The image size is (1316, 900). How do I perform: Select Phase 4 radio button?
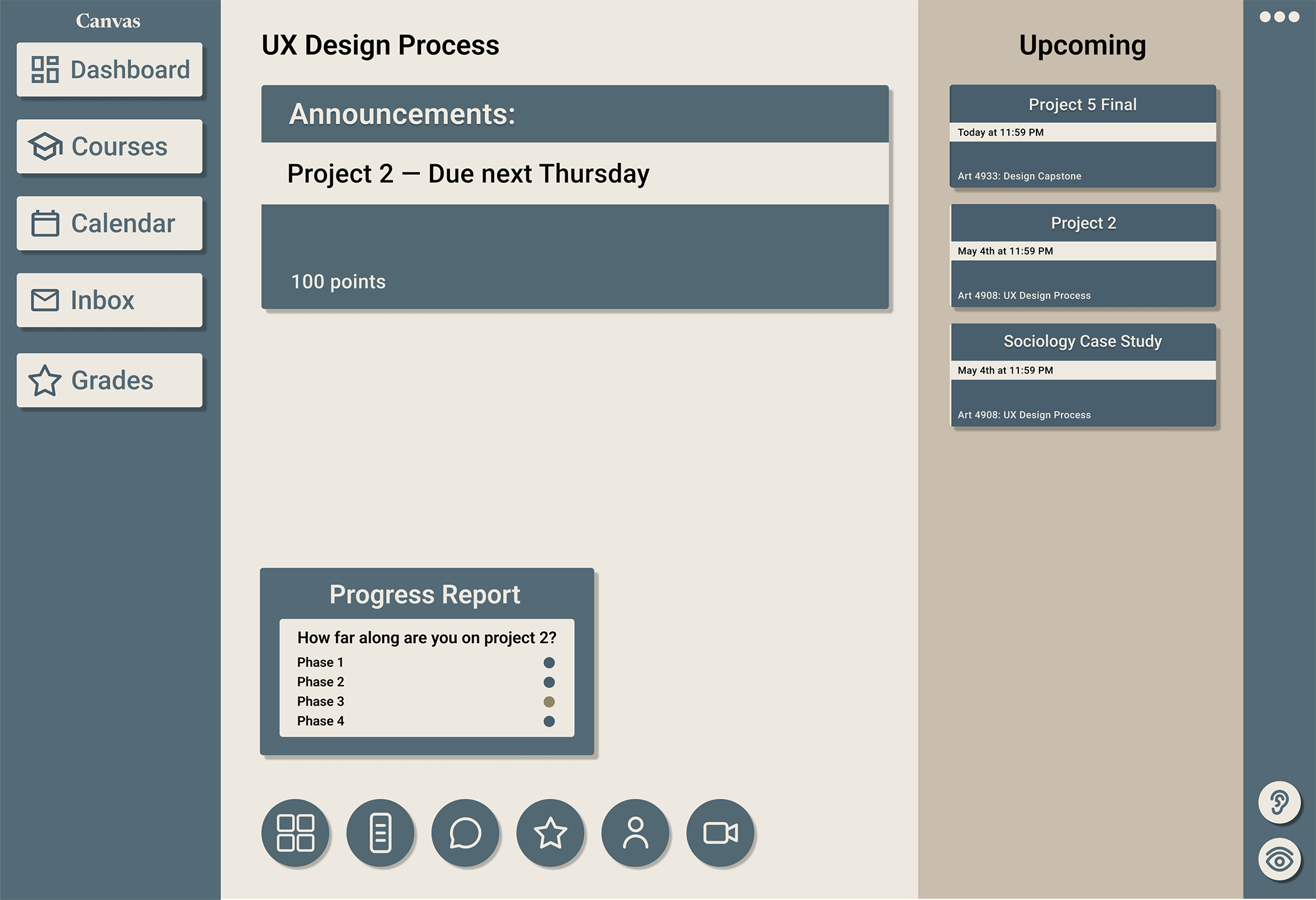[x=549, y=721]
